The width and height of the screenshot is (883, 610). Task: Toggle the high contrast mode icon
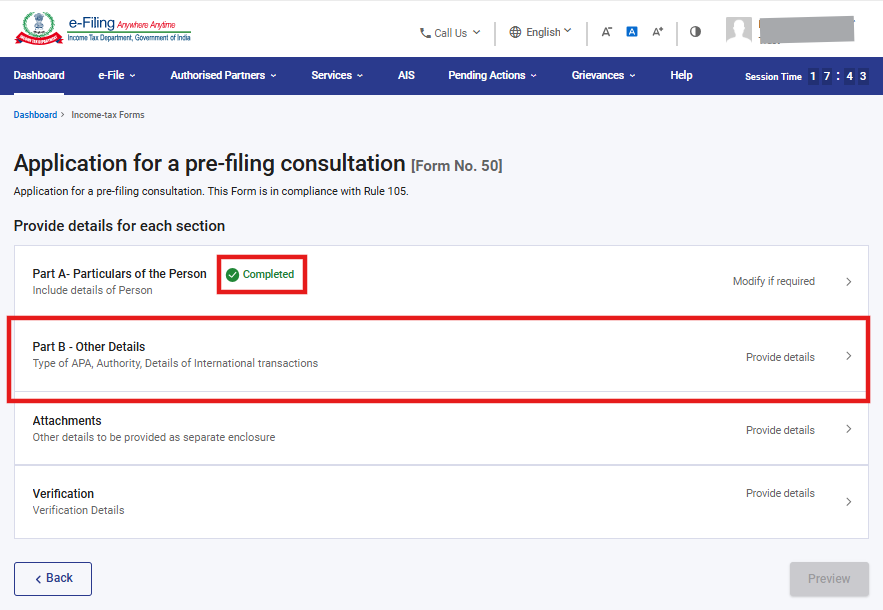tap(695, 32)
